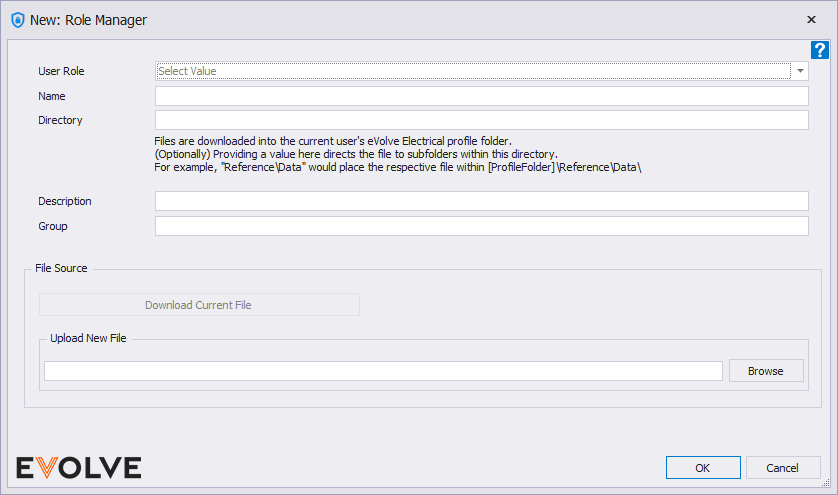Focus the Directory input field
Viewport: 838px width, 495px height.
click(x=482, y=120)
